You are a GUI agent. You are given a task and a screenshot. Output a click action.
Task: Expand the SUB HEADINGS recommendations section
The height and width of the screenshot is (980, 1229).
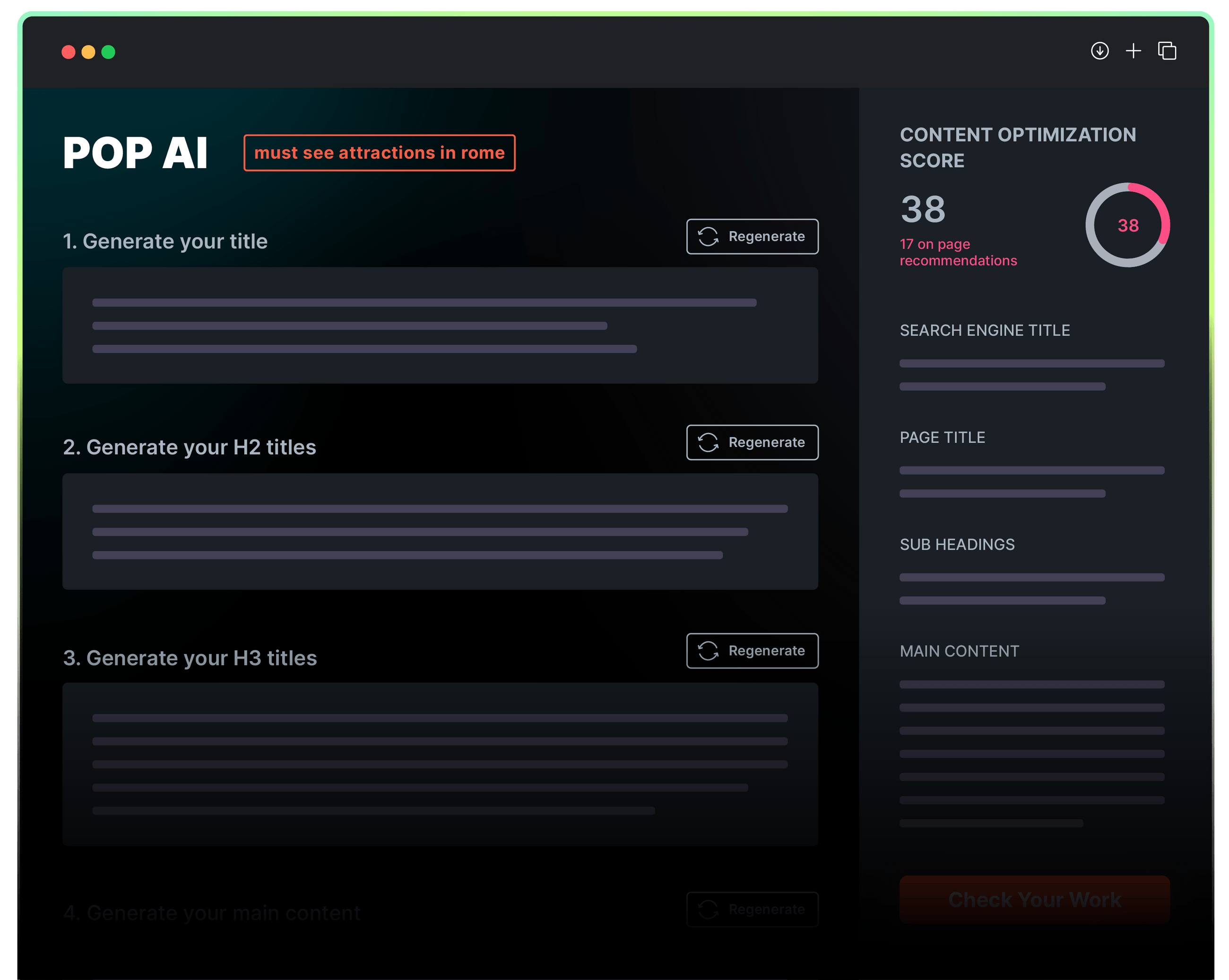(x=957, y=544)
